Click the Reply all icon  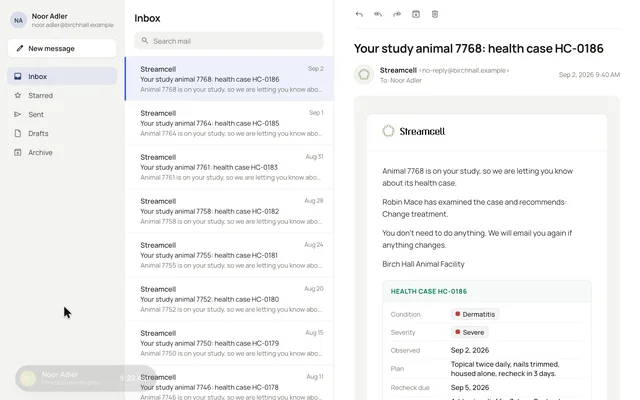(x=378, y=14)
